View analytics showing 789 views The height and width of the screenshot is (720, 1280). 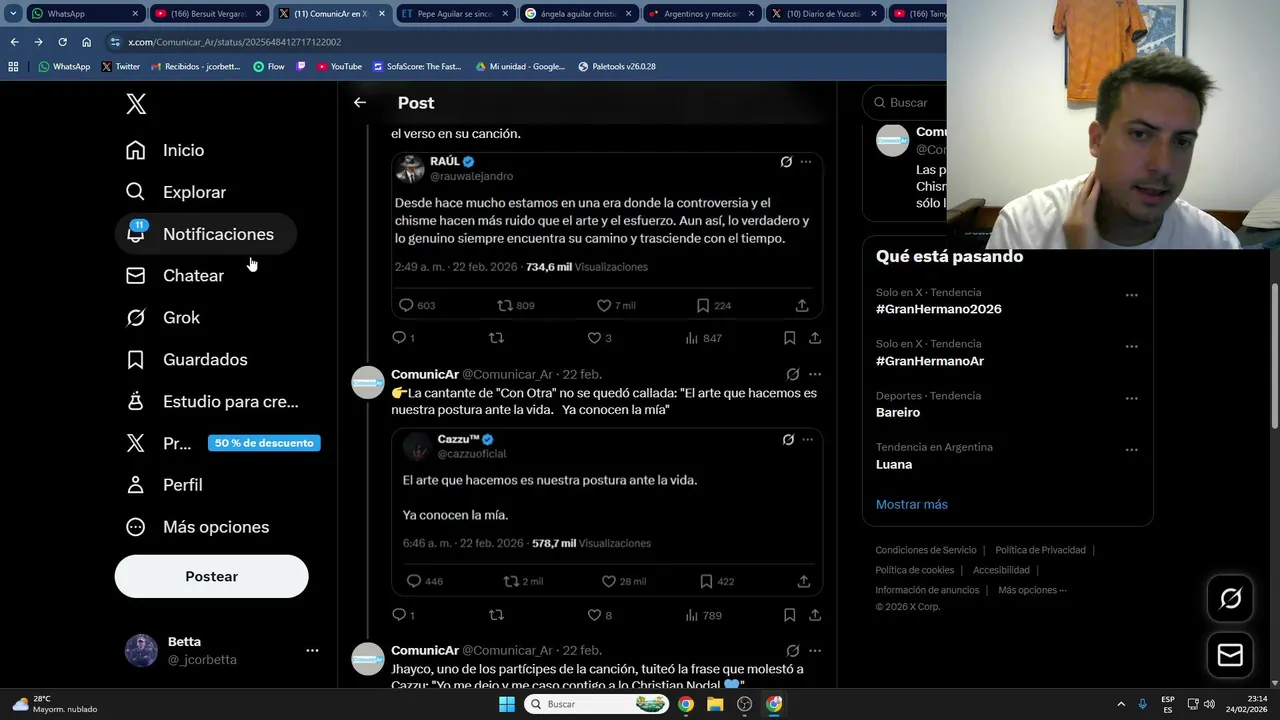click(704, 615)
